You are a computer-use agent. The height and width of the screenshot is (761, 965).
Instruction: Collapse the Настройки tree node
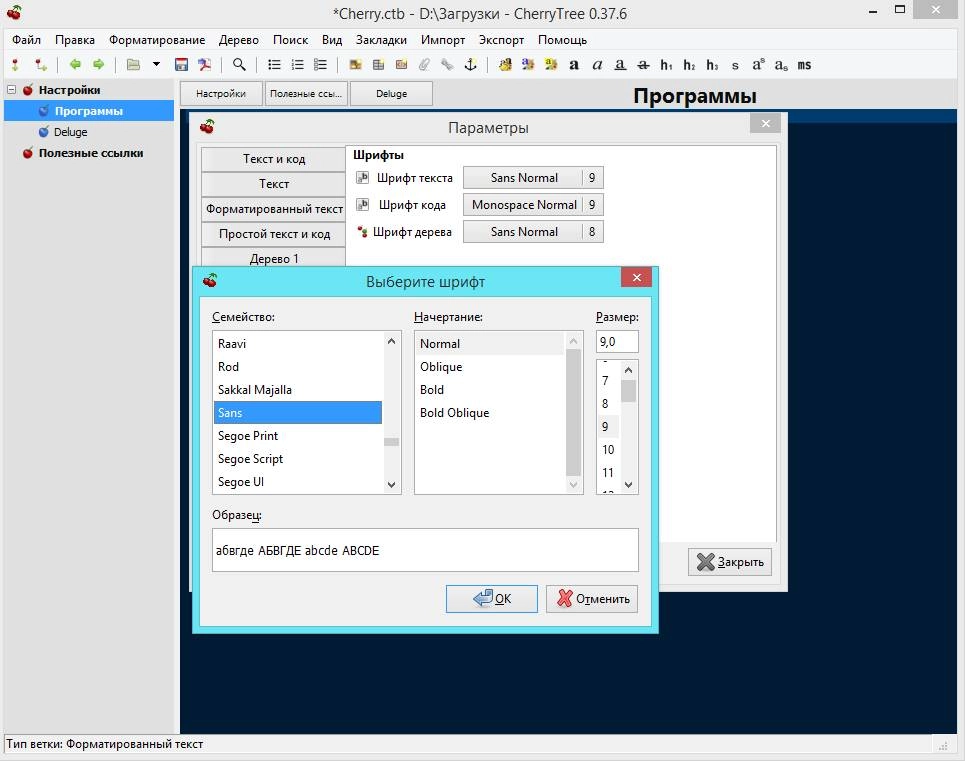tap(11, 90)
